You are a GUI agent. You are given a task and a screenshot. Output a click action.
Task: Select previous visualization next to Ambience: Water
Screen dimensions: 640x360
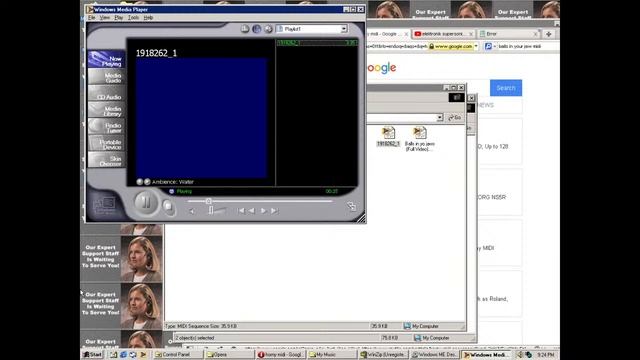click(140, 182)
